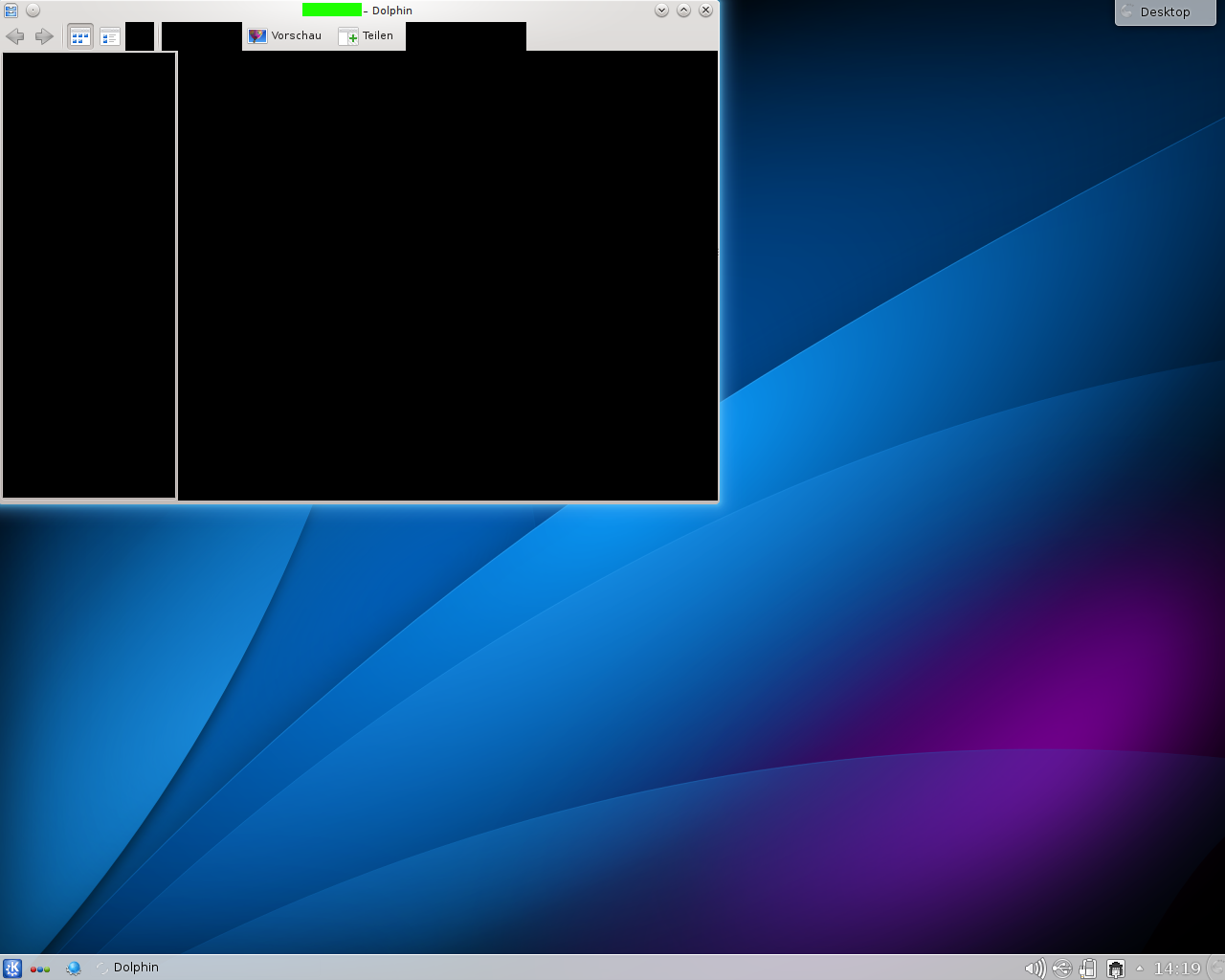Open the KDE application launcher
The width and height of the screenshot is (1225, 980).
click(11, 968)
